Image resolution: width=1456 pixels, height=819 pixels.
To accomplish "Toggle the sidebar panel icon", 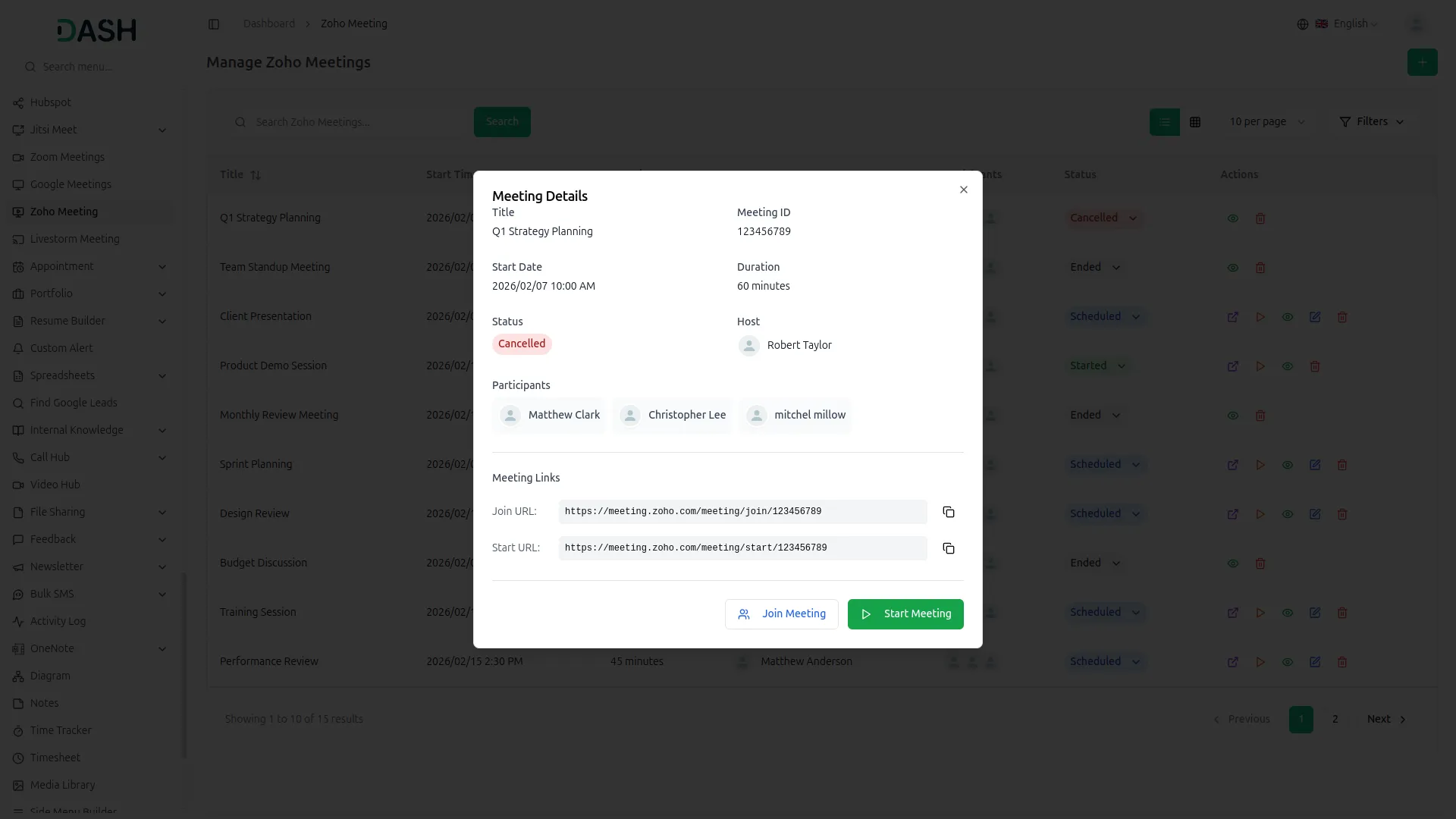I will (x=214, y=24).
